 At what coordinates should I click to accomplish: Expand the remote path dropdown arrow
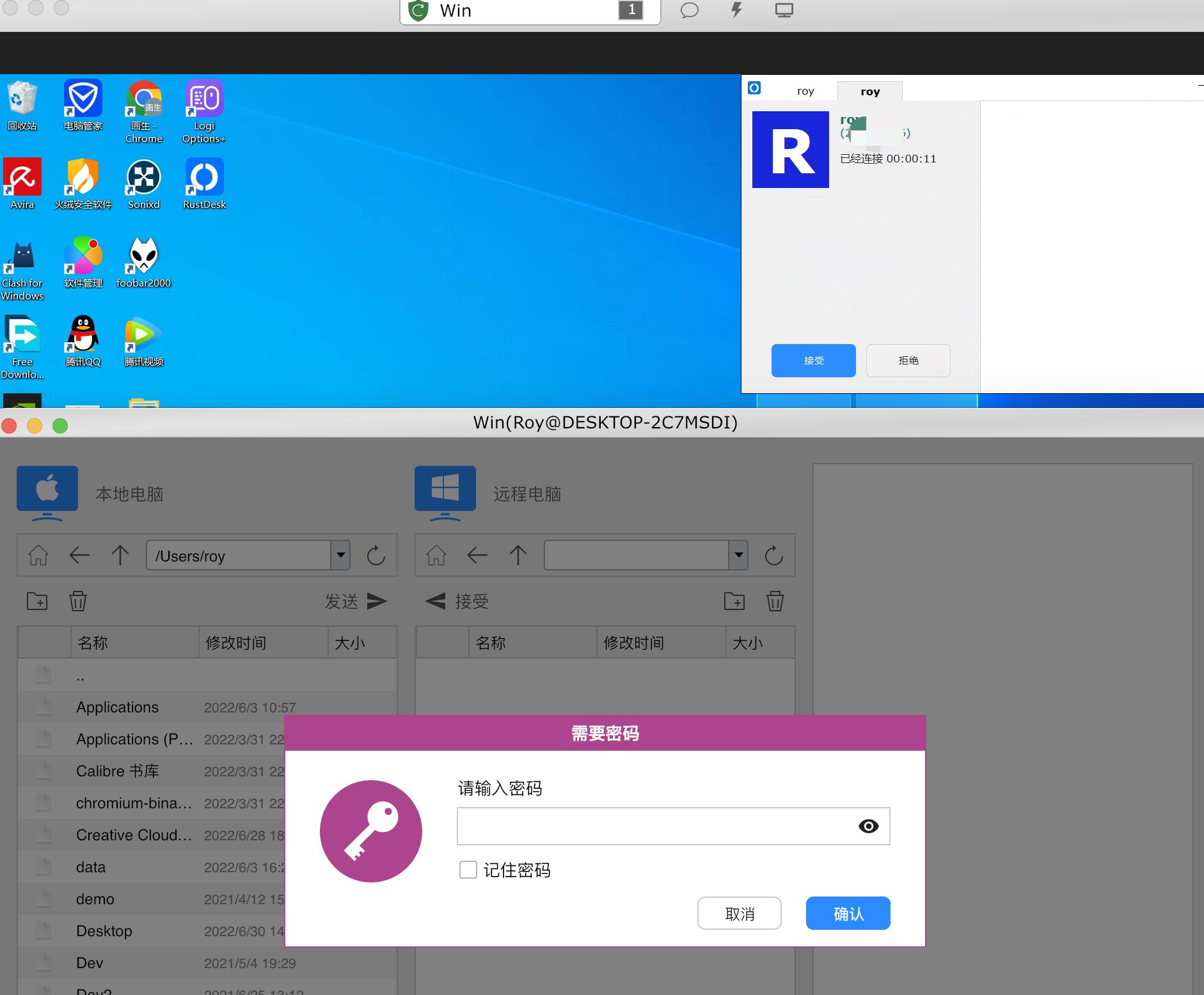(x=739, y=555)
